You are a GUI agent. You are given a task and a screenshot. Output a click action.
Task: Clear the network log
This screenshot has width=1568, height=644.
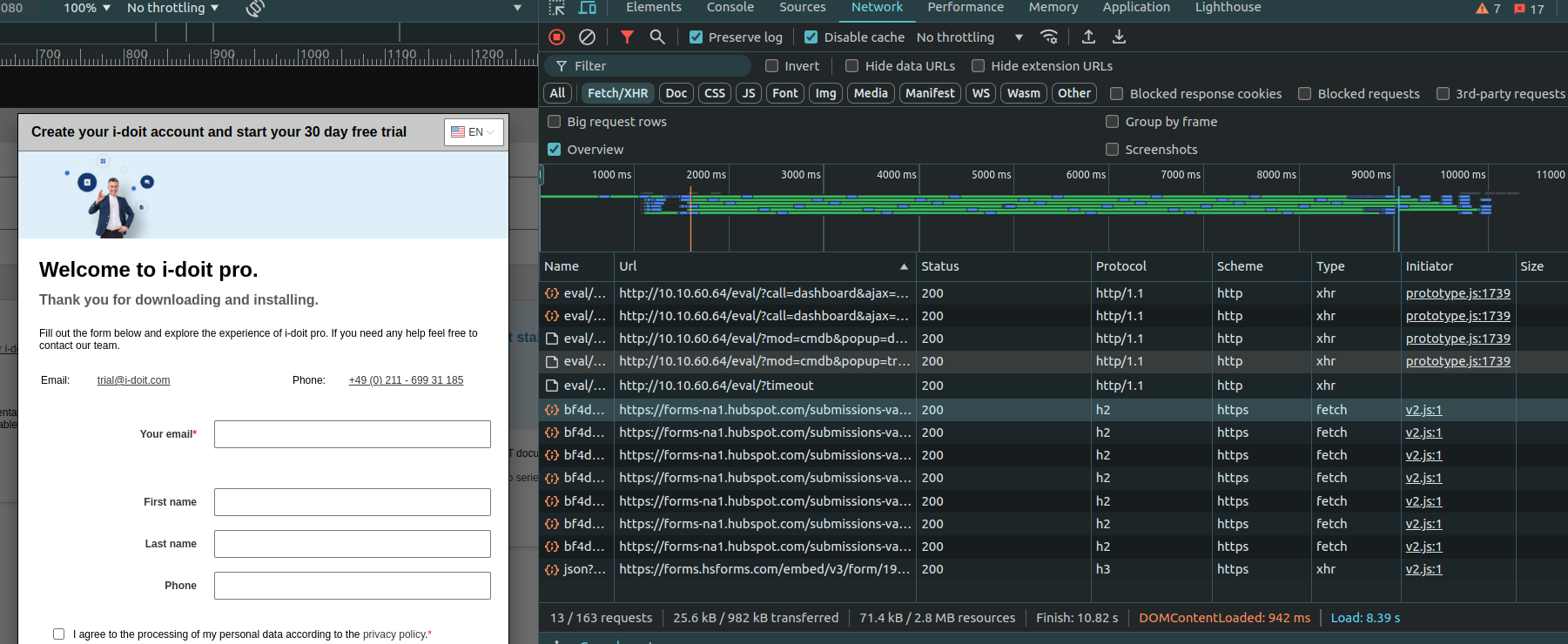[588, 37]
